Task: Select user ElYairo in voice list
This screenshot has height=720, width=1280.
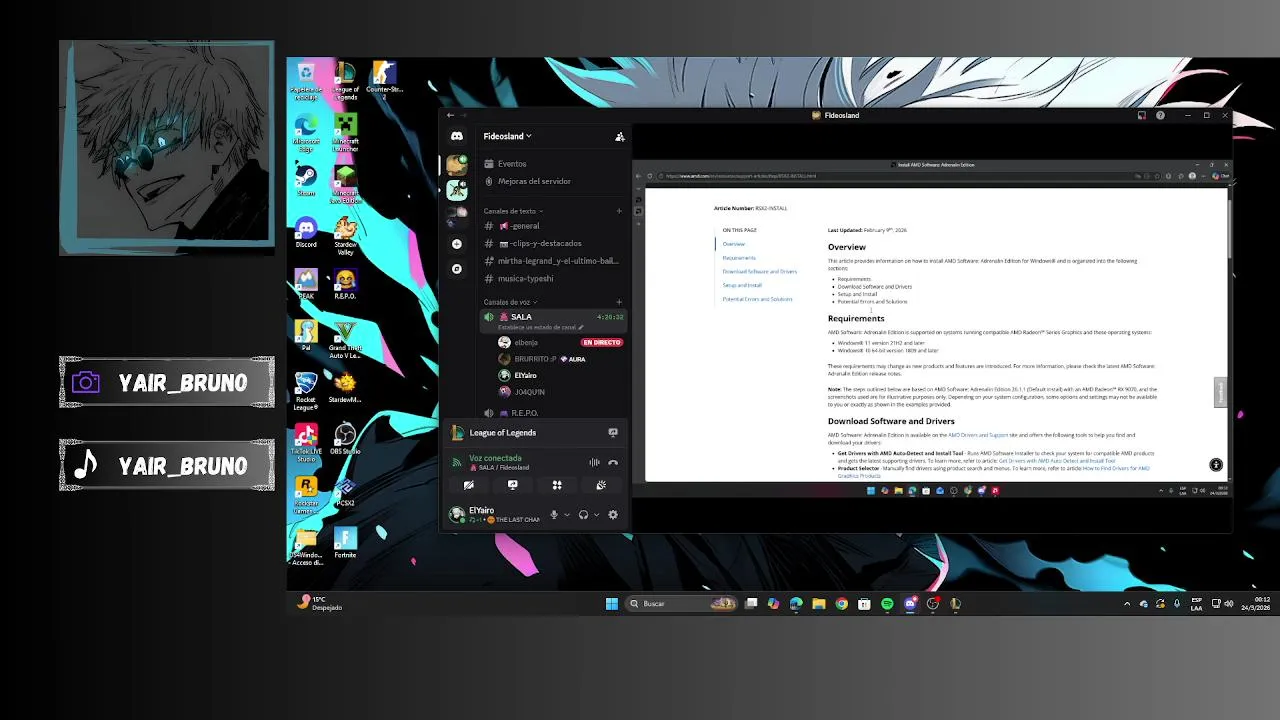Action: coord(518,375)
